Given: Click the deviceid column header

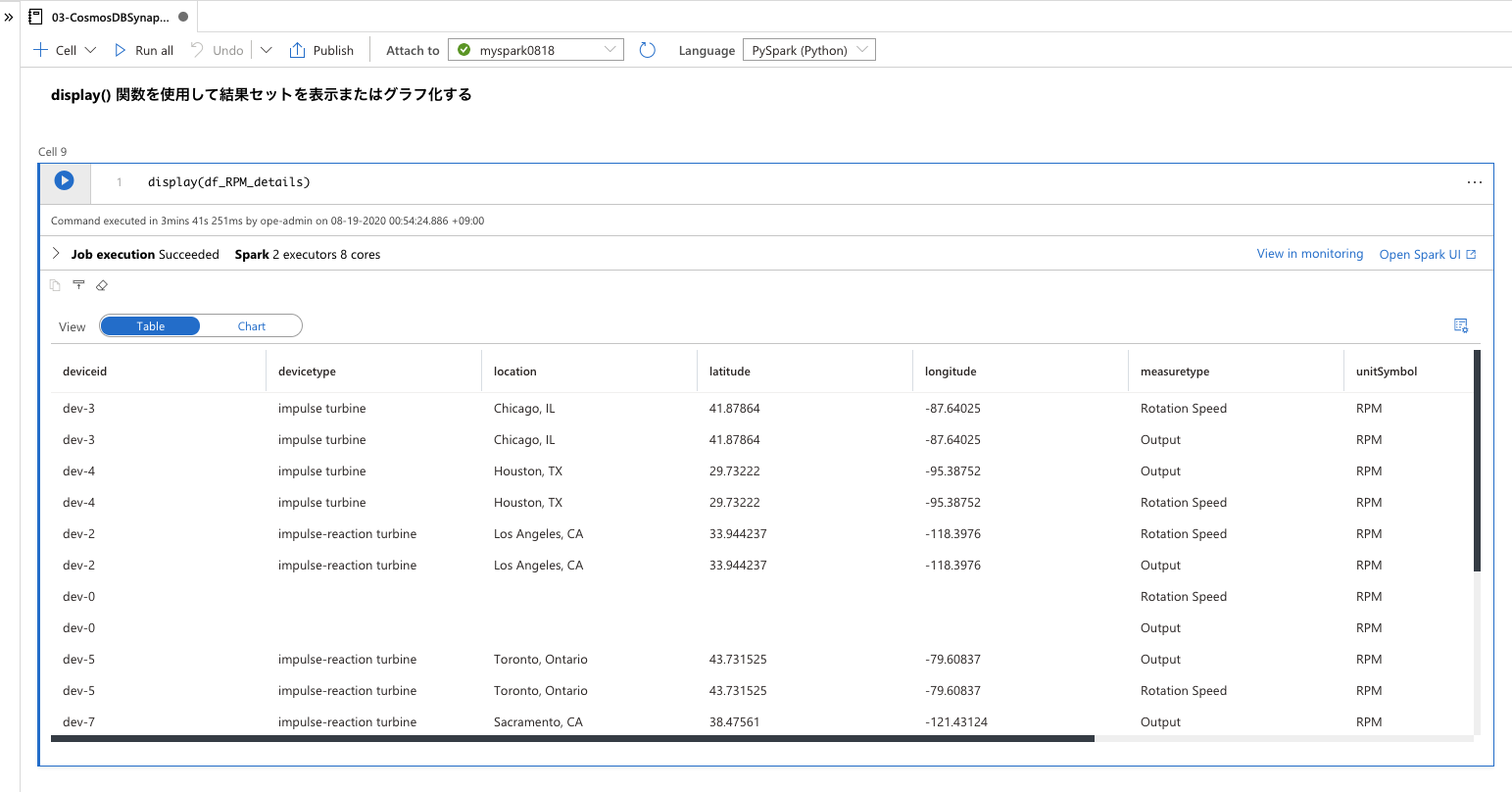Looking at the screenshot, I should coord(85,371).
